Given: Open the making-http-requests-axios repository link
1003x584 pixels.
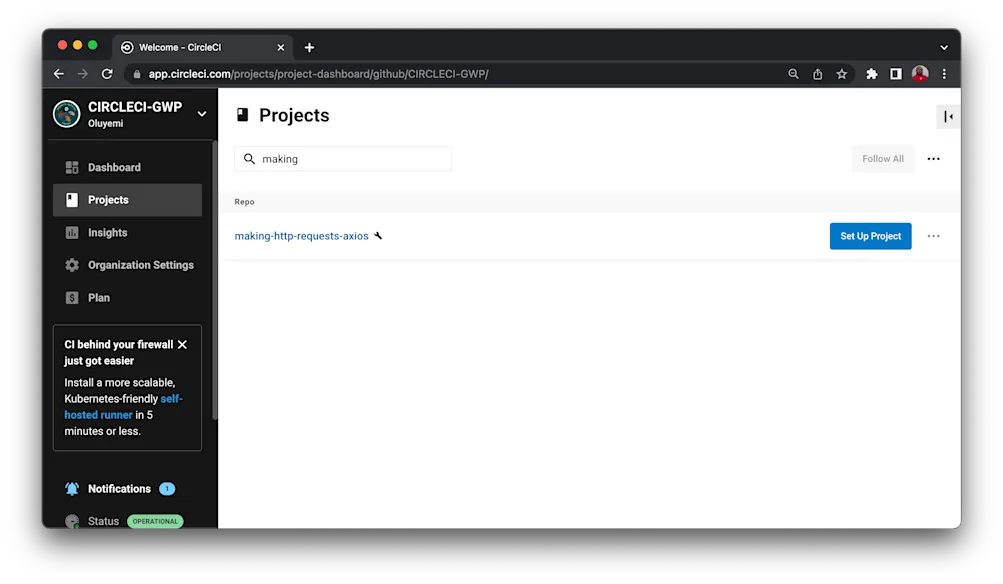Looking at the screenshot, I should tap(300, 235).
